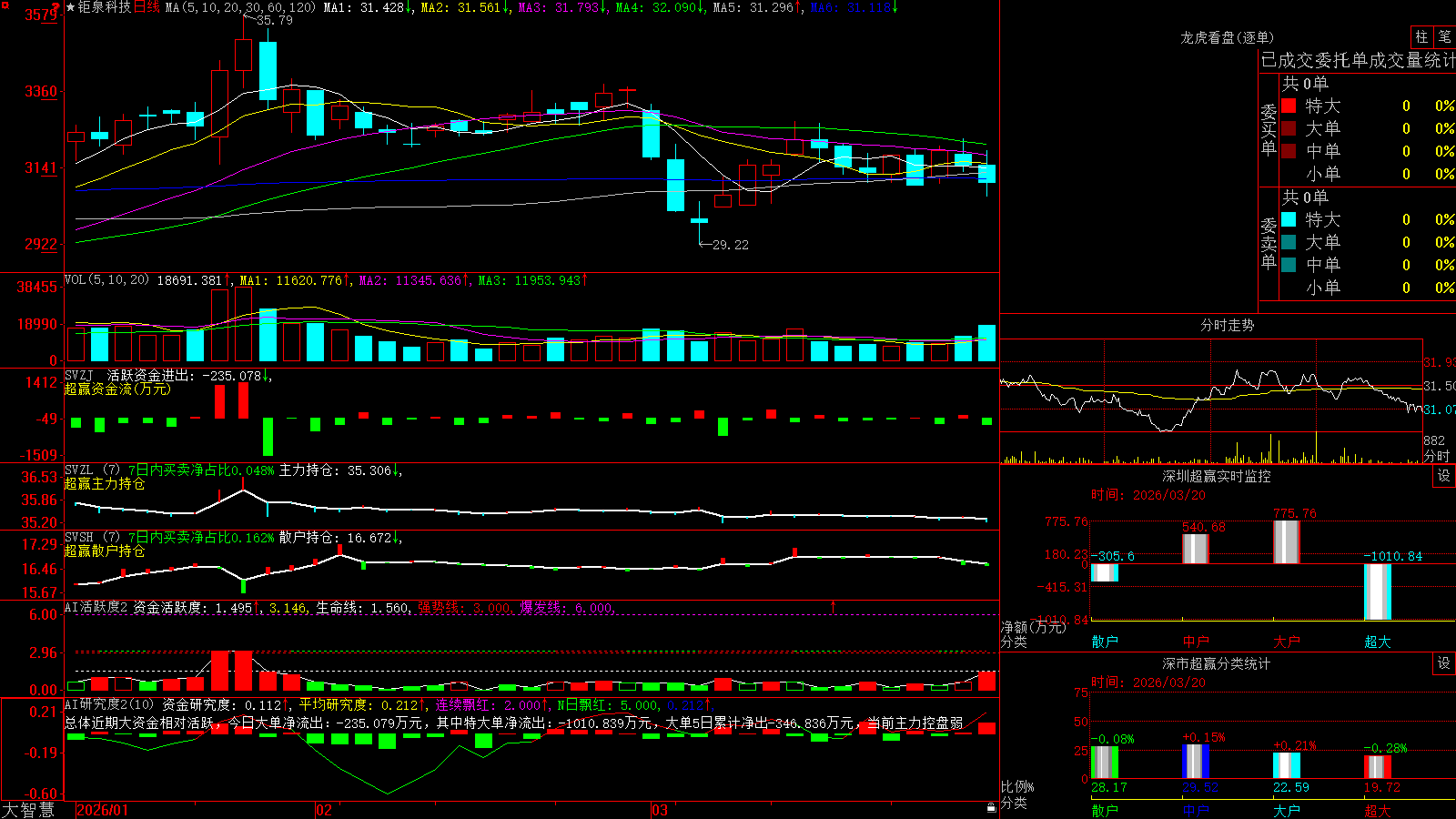Click the 超大 percentage bar showing 19.72

pos(1378,767)
